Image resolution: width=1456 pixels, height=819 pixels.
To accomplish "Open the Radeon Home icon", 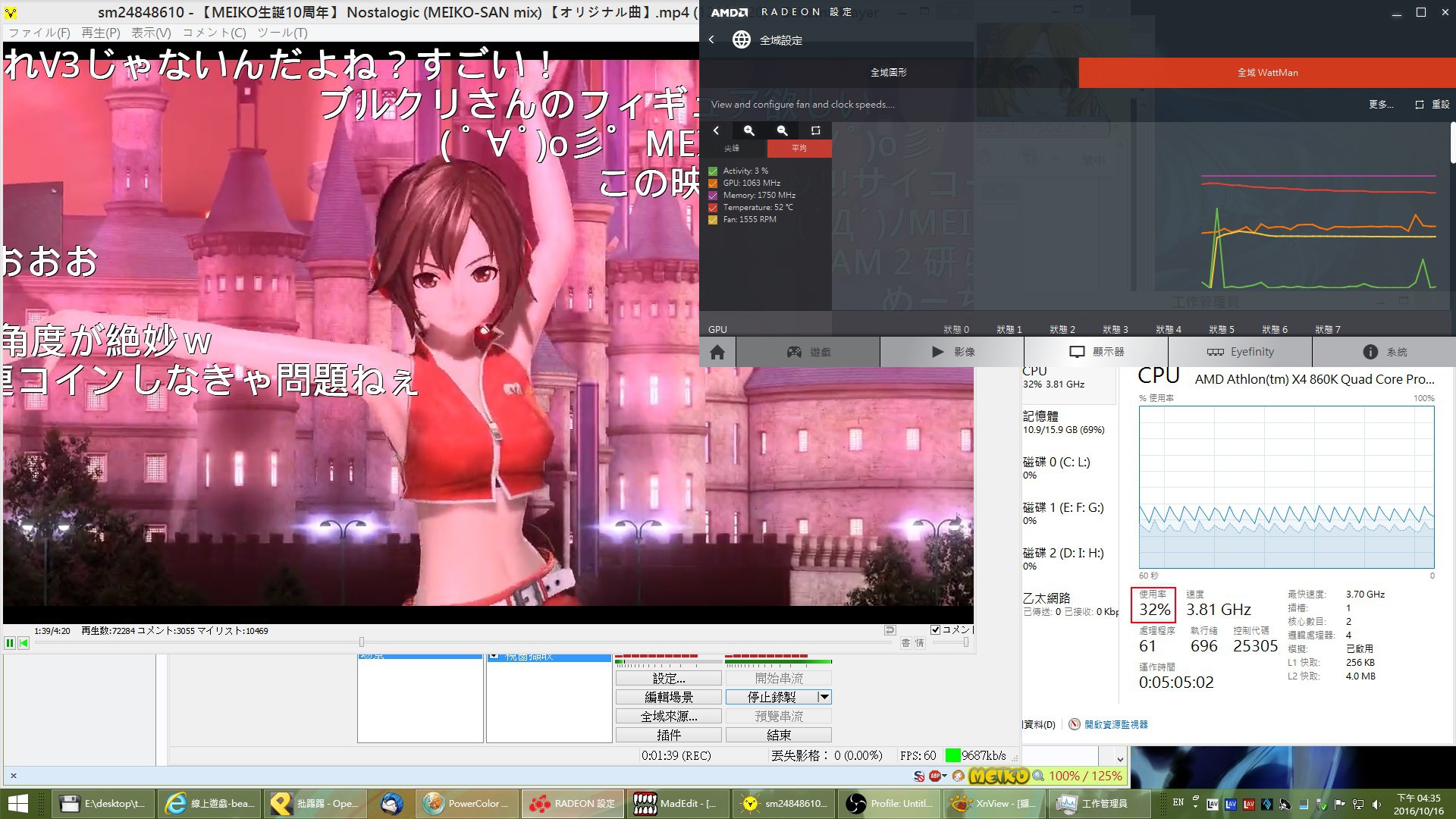I will pos(717,352).
